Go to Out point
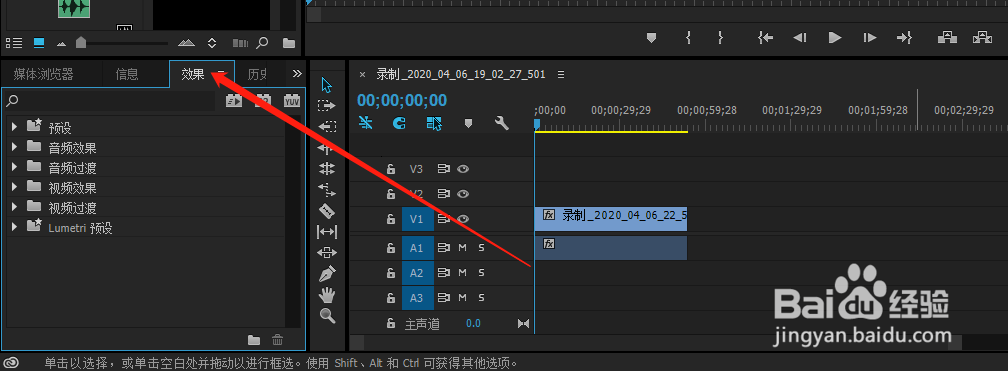 tap(904, 38)
